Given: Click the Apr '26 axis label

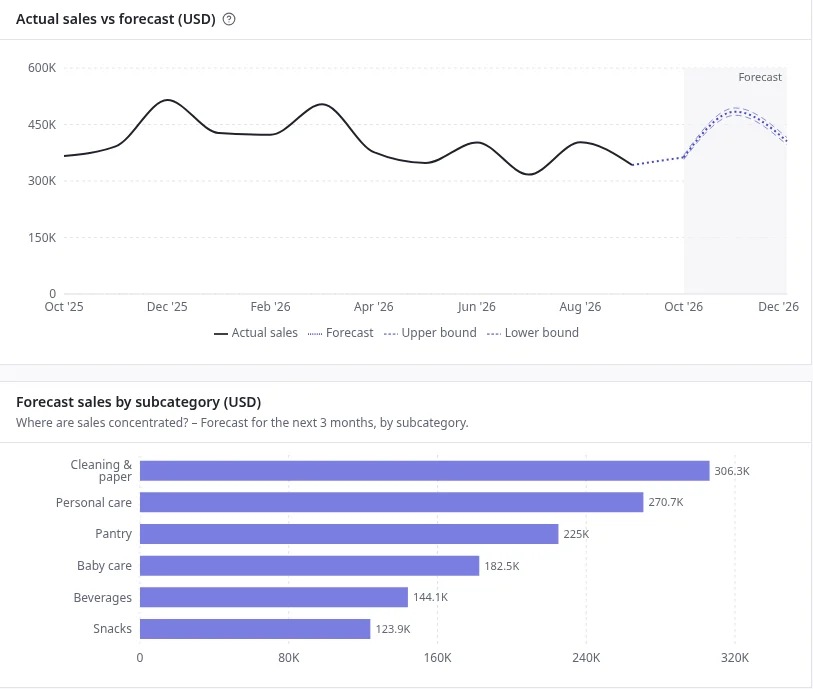Looking at the screenshot, I should tap(373, 307).
